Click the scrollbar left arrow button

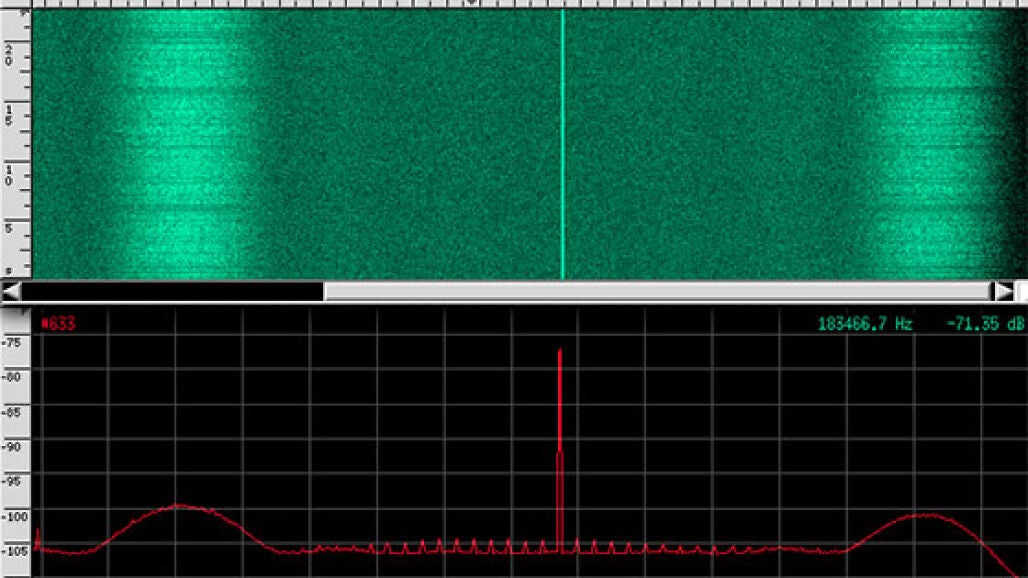(11, 291)
